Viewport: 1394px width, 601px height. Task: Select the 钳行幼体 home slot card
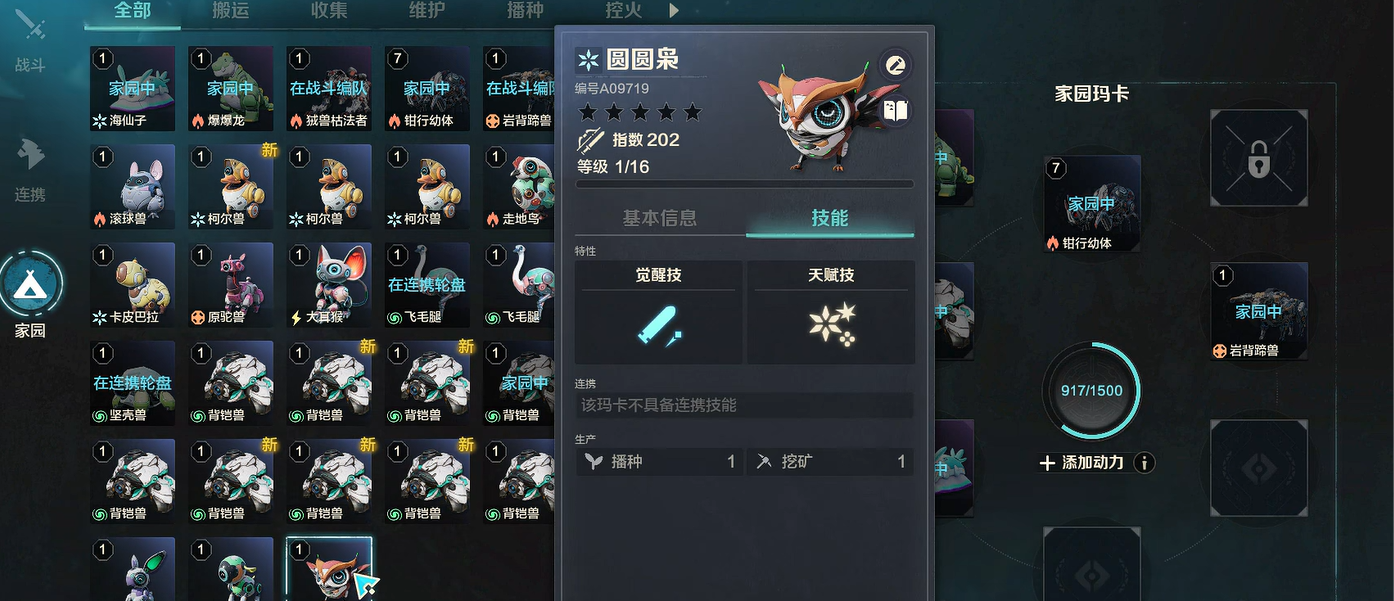pyautogui.click(x=1092, y=204)
